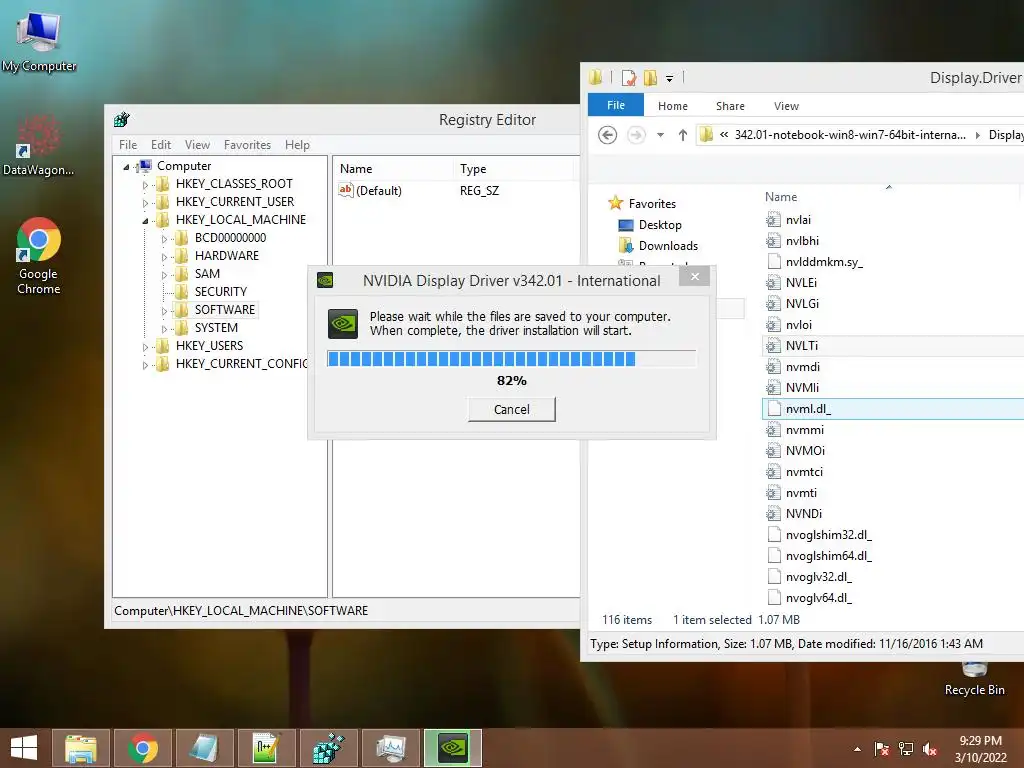The image size is (1024, 768).
Task: Click the 82% extraction progress bar
Action: (x=511, y=359)
